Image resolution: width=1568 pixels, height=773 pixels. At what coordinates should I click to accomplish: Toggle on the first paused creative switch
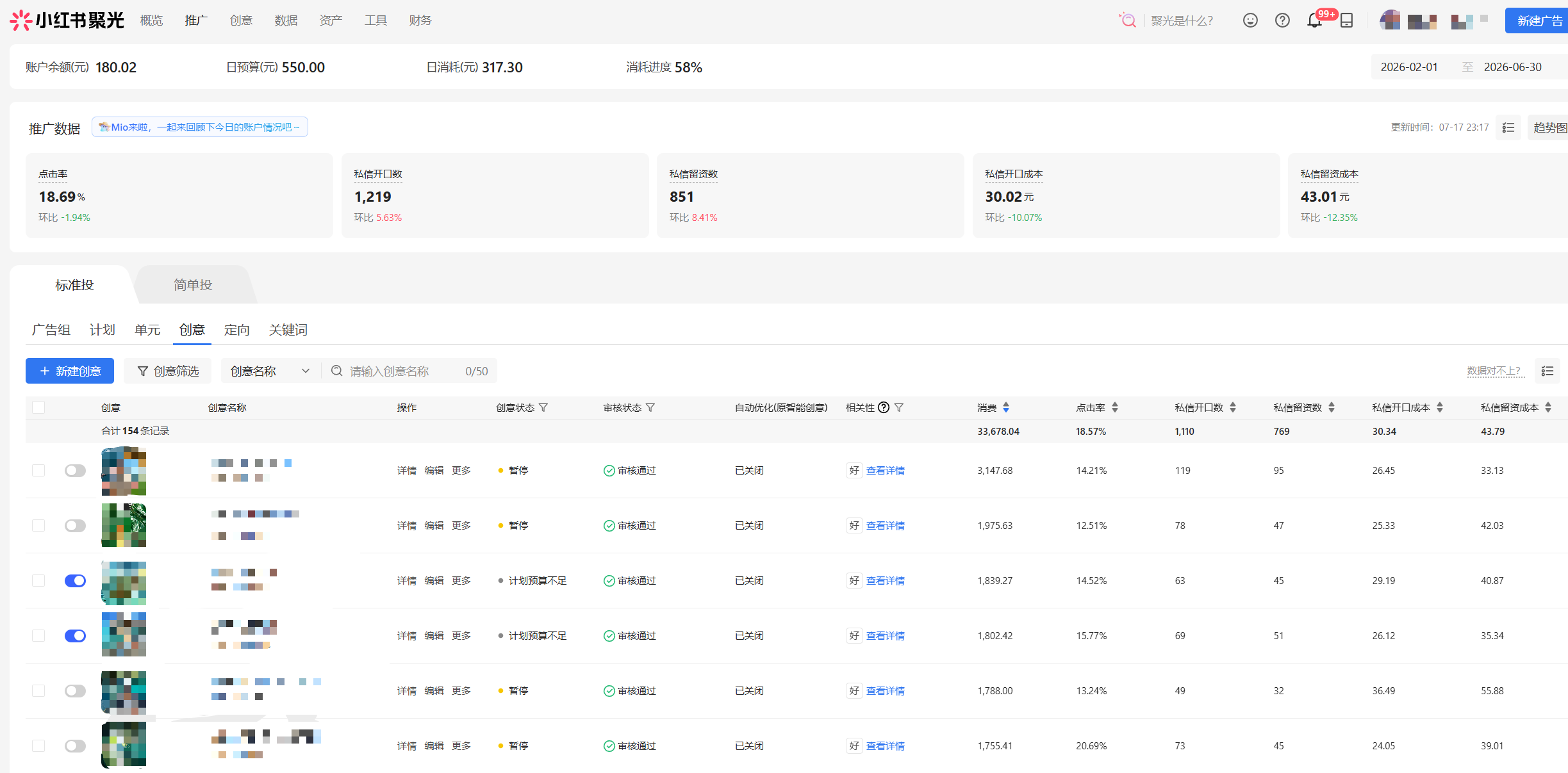pos(75,471)
